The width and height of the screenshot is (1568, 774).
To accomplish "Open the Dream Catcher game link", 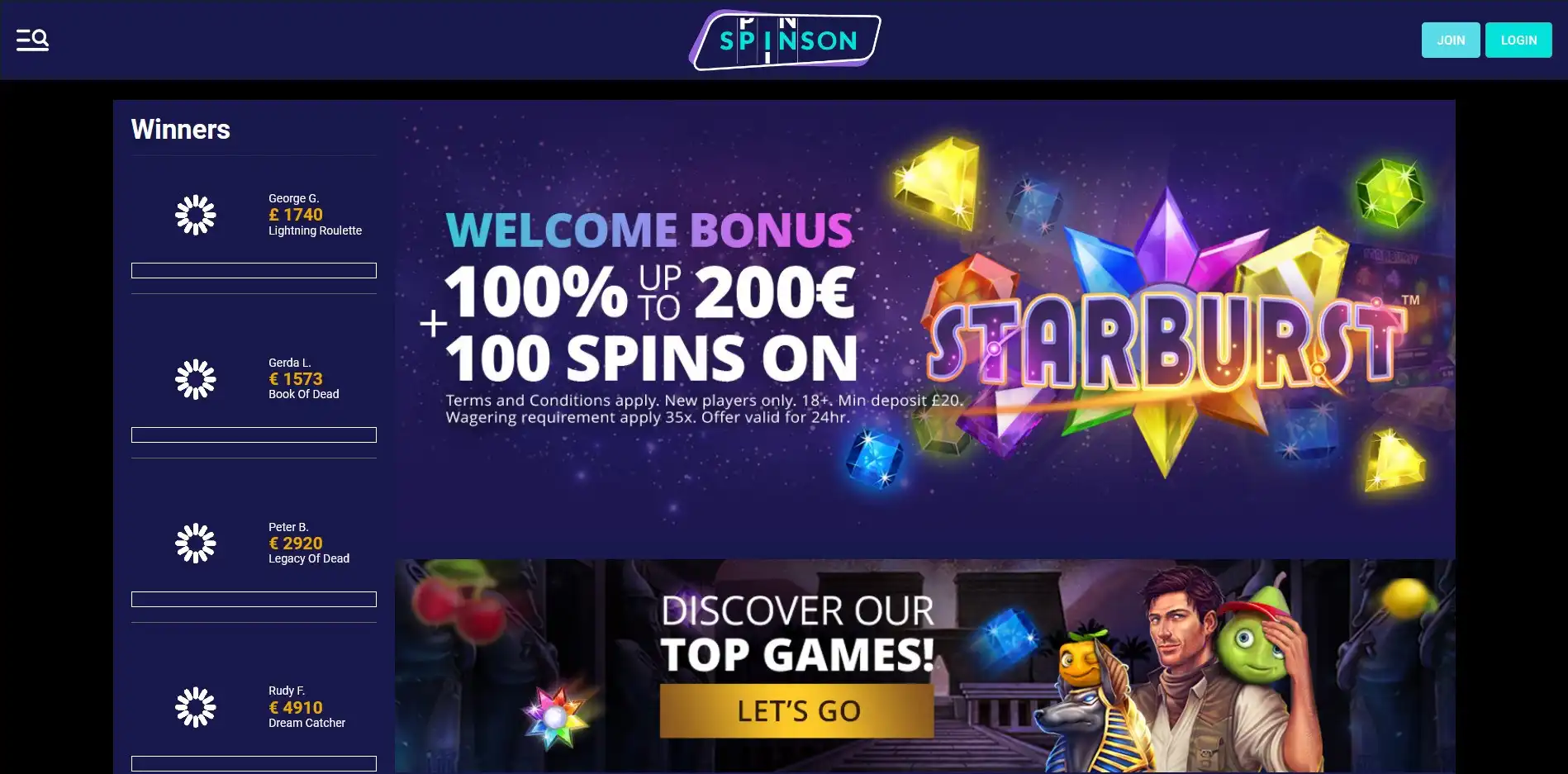I will [x=306, y=723].
